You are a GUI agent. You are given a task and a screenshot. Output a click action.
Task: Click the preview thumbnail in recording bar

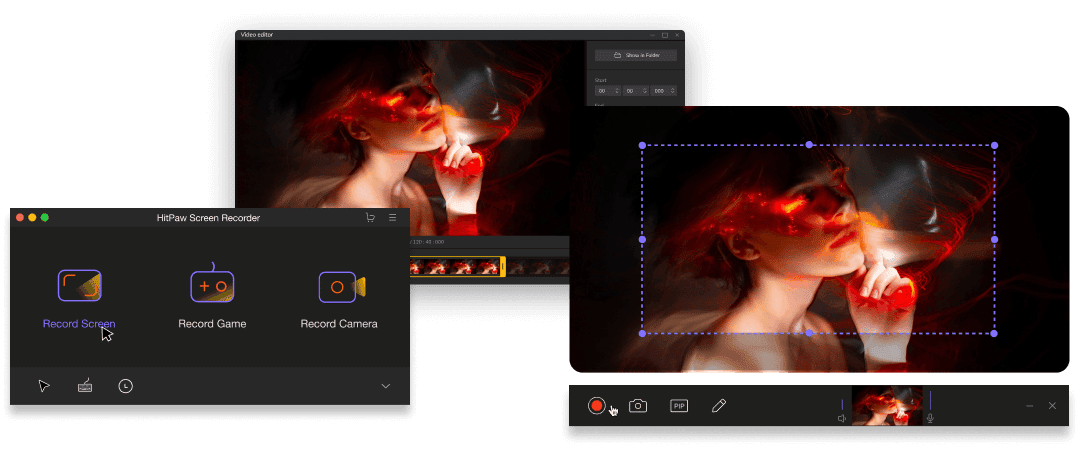coord(887,406)
